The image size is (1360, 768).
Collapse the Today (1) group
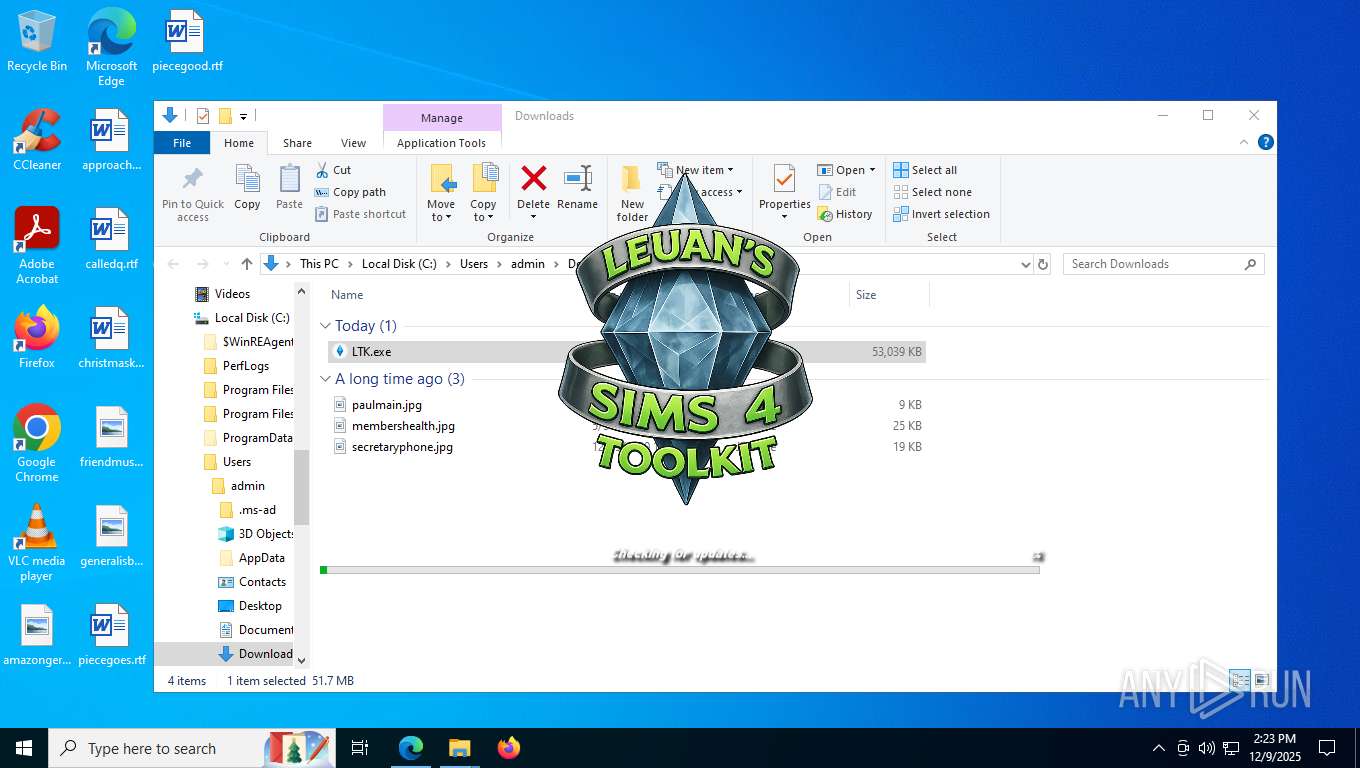pos(325,326)
